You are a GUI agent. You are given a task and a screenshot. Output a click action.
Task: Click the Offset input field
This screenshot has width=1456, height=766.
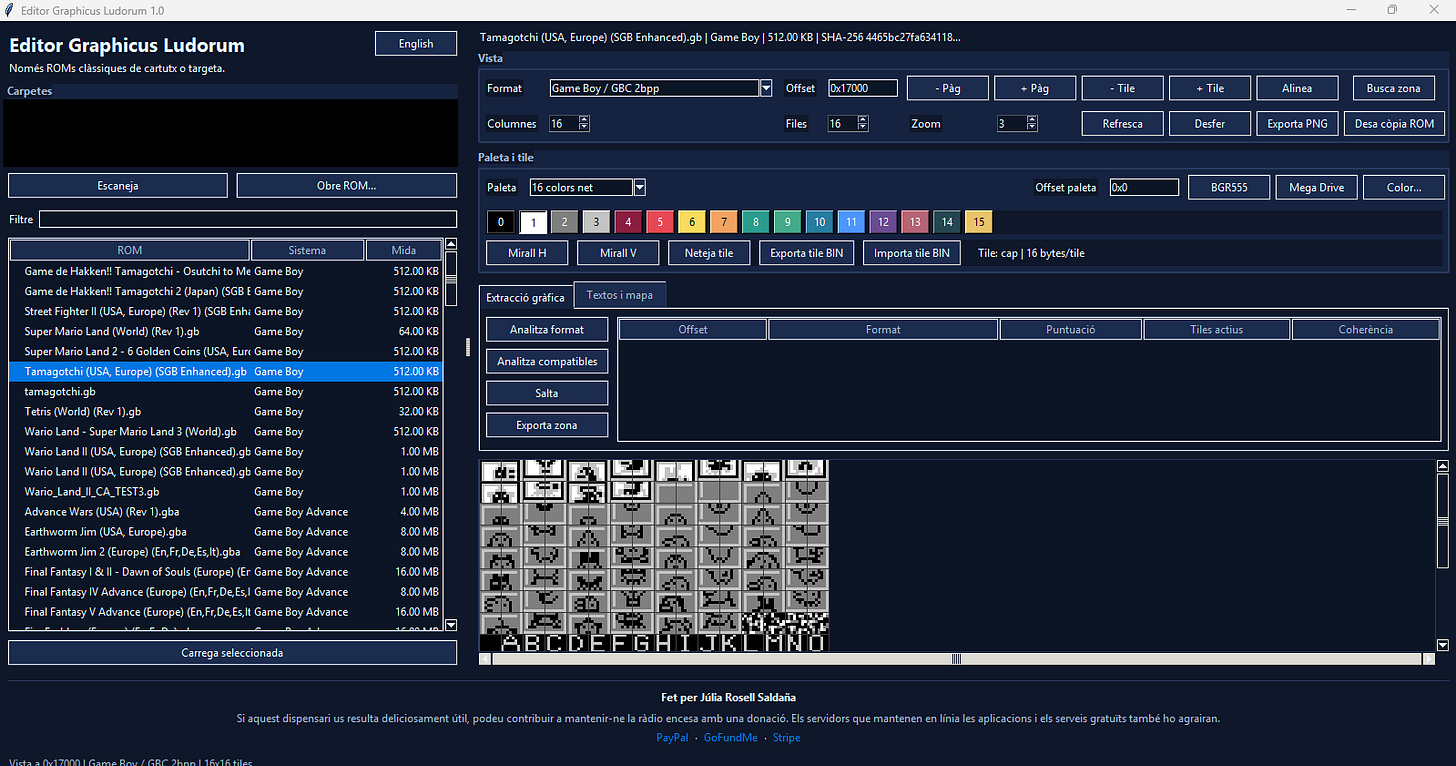[862, 88]
